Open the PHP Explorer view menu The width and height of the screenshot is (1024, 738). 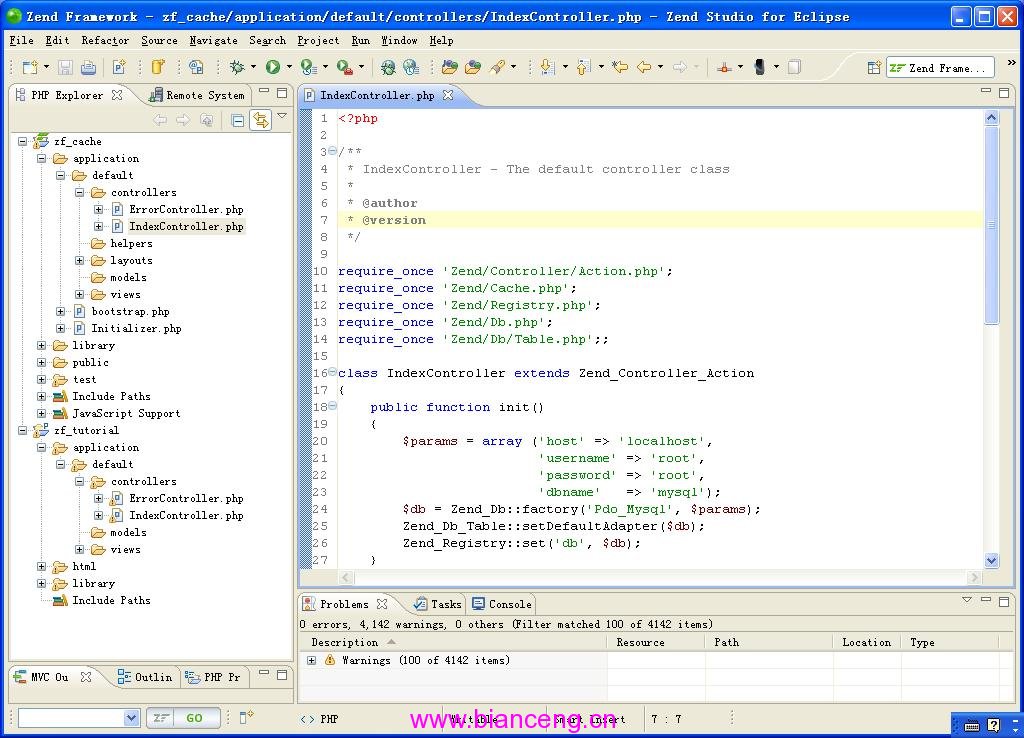click(x=282, y=116)
